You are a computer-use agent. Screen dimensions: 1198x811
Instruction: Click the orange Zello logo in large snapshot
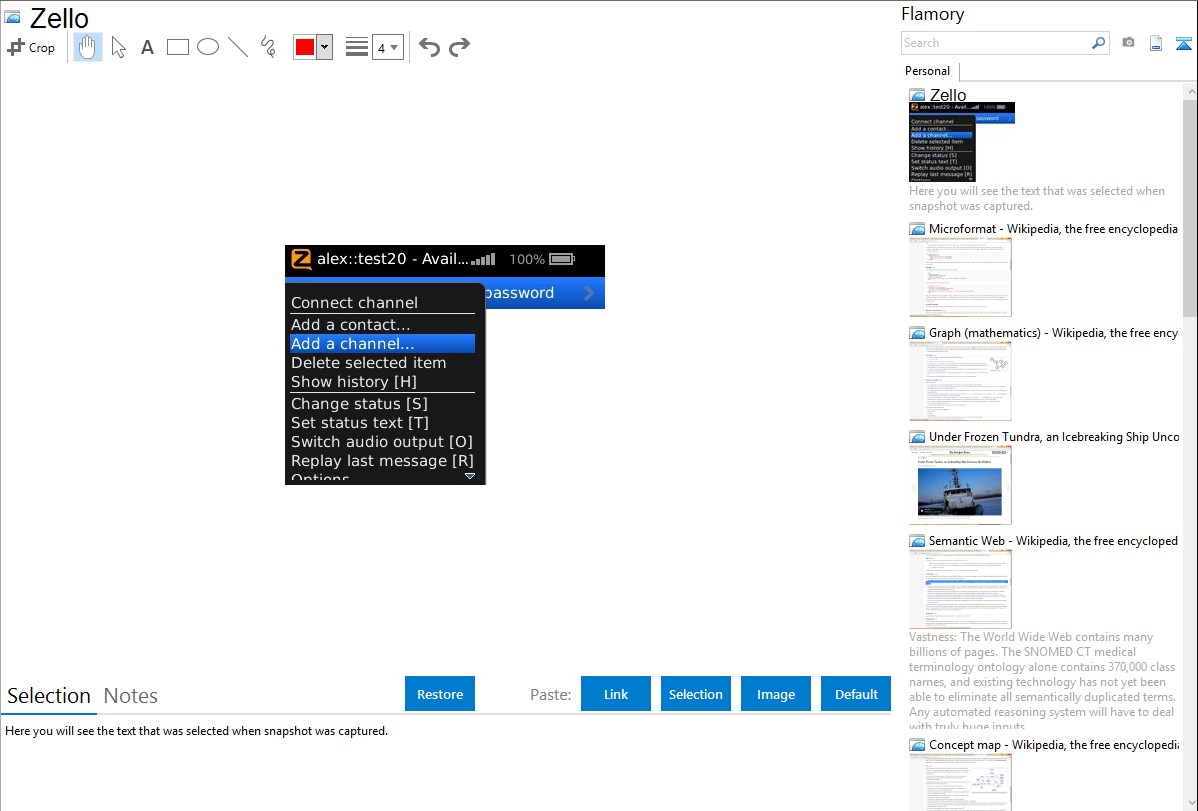coord(302,259)
